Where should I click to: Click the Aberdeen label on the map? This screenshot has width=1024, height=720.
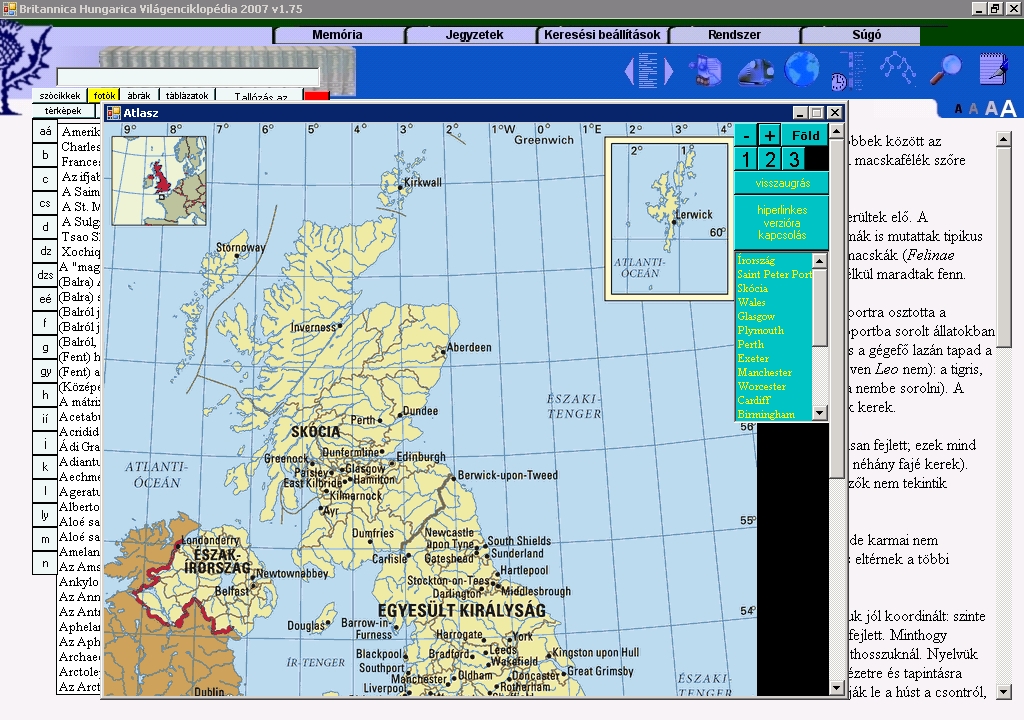pyautogui.click(x=469, y=348)
